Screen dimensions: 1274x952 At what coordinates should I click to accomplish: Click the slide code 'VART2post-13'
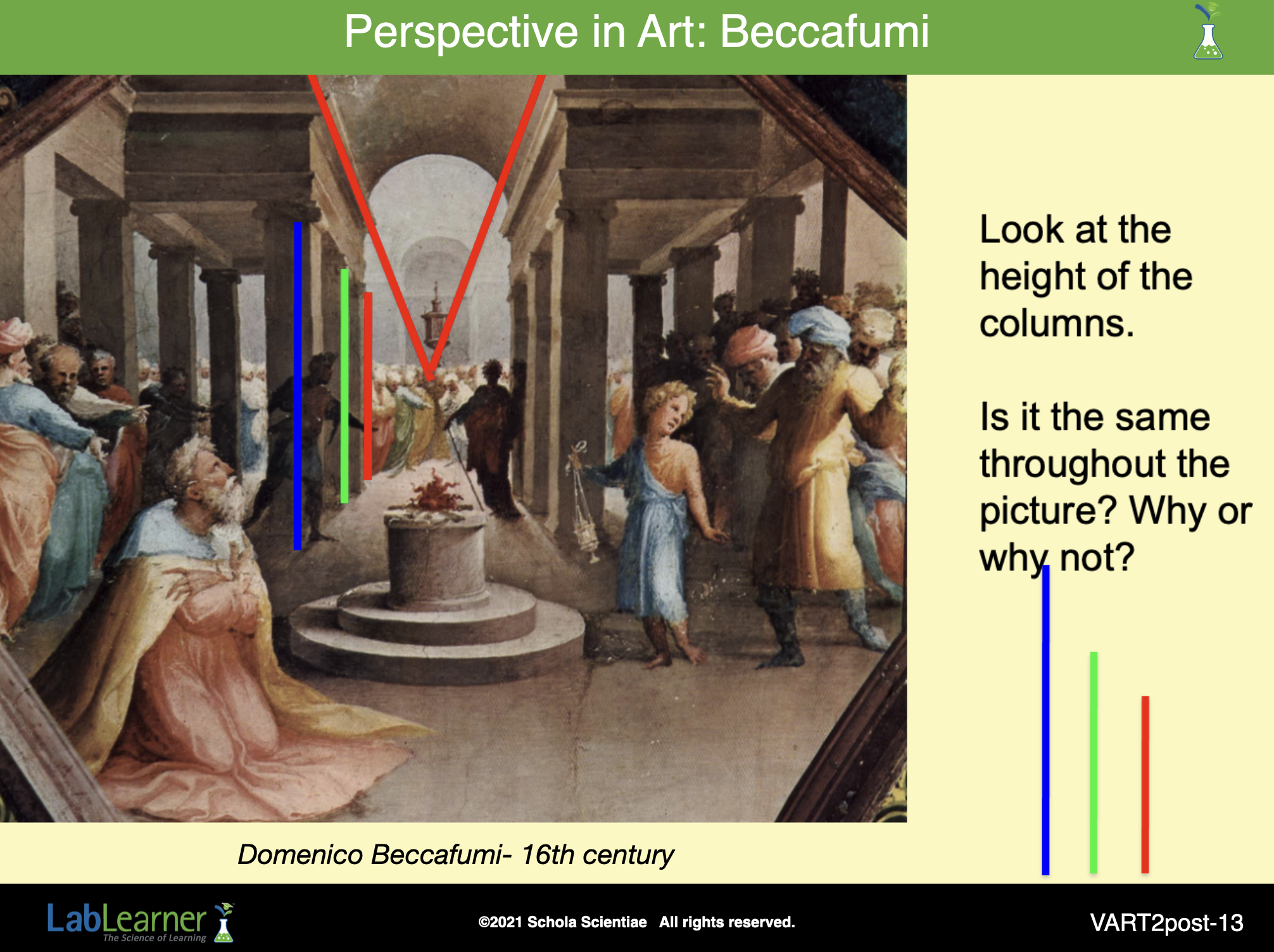point(1166,923)
